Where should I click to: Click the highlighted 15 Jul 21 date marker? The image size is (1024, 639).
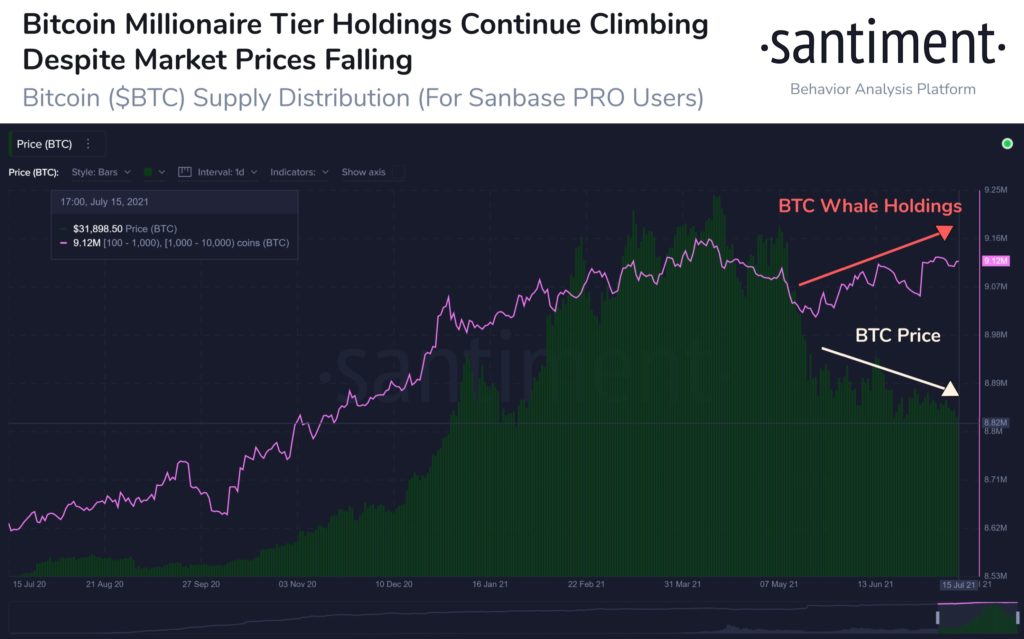click(959, 585)
